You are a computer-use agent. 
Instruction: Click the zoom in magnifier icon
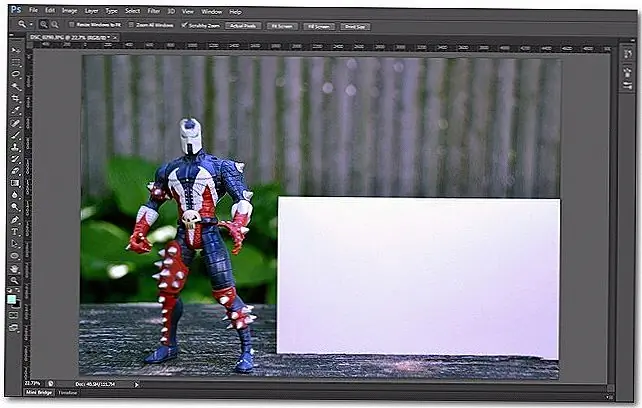42,25
